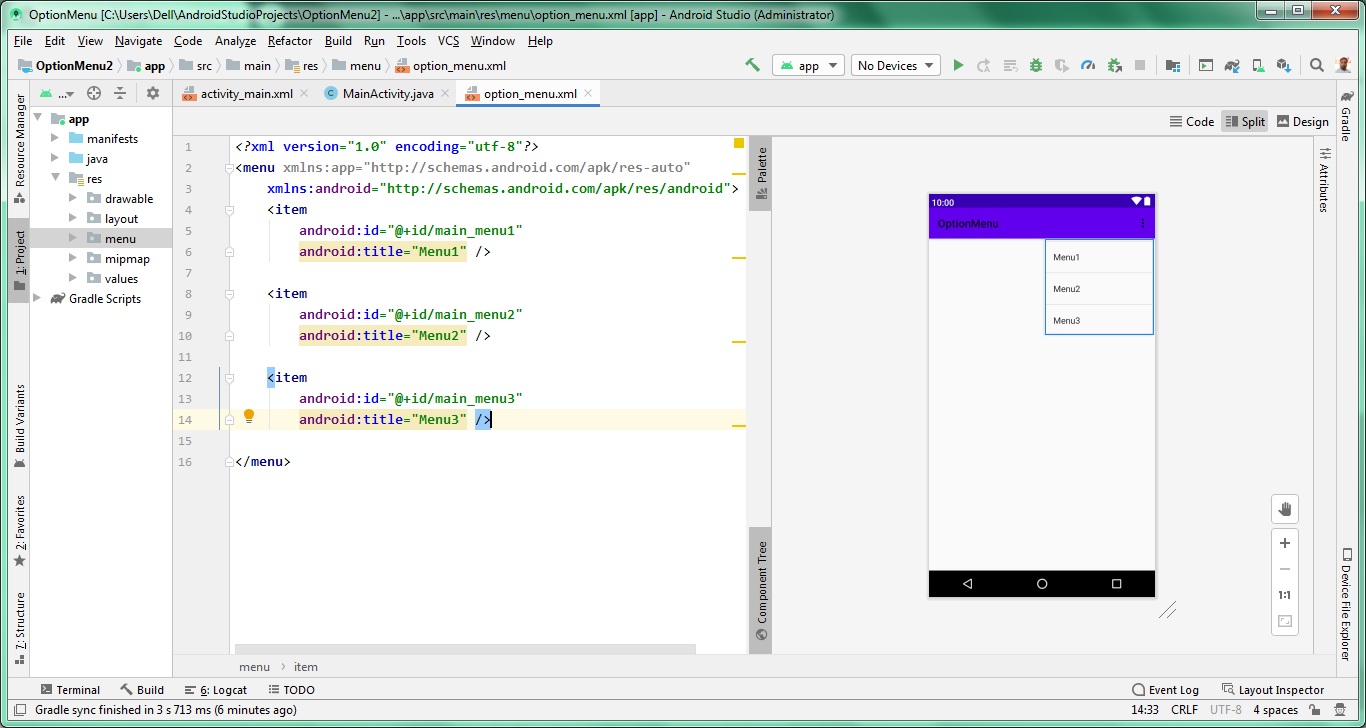The height and width of the screenshot is (728, 1366).
Task: Click the 1:1 zoom control in preview
Action: [x=1285, y=595]
